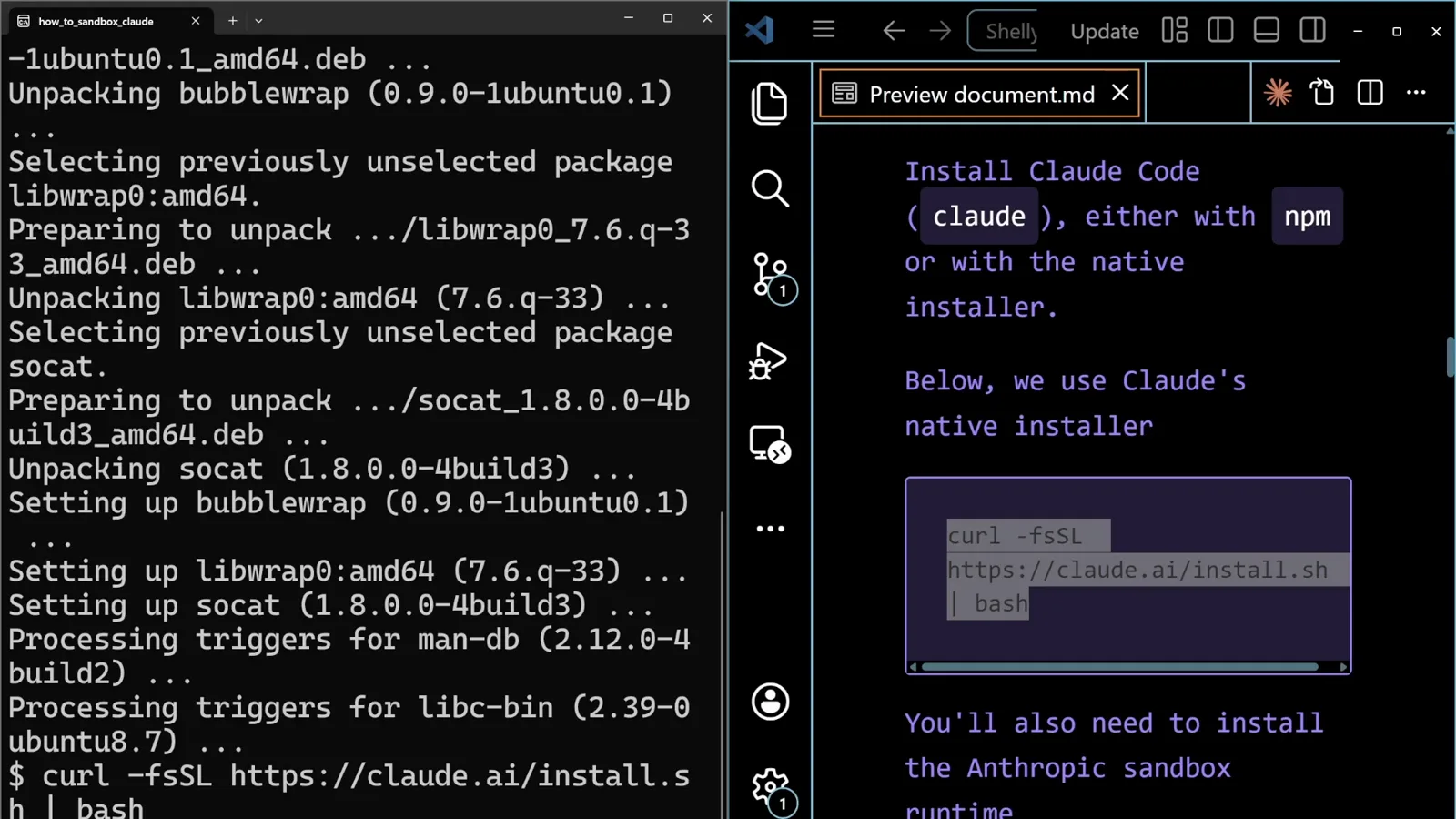Image resolution: width=1456 pixels, height=819 pixels.
Task: Select the Preview document.md tab
Action: (980, 93)
